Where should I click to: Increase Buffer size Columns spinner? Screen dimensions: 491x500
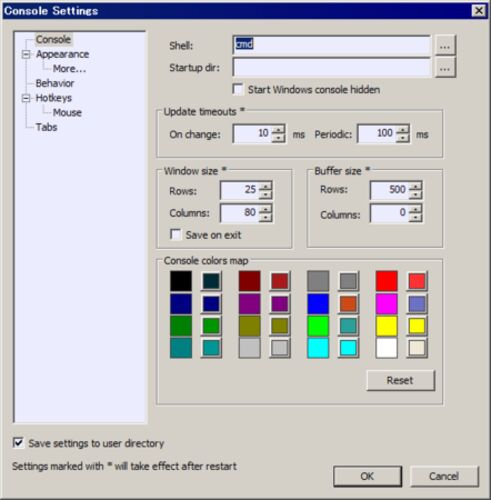[x=415, y=209]
